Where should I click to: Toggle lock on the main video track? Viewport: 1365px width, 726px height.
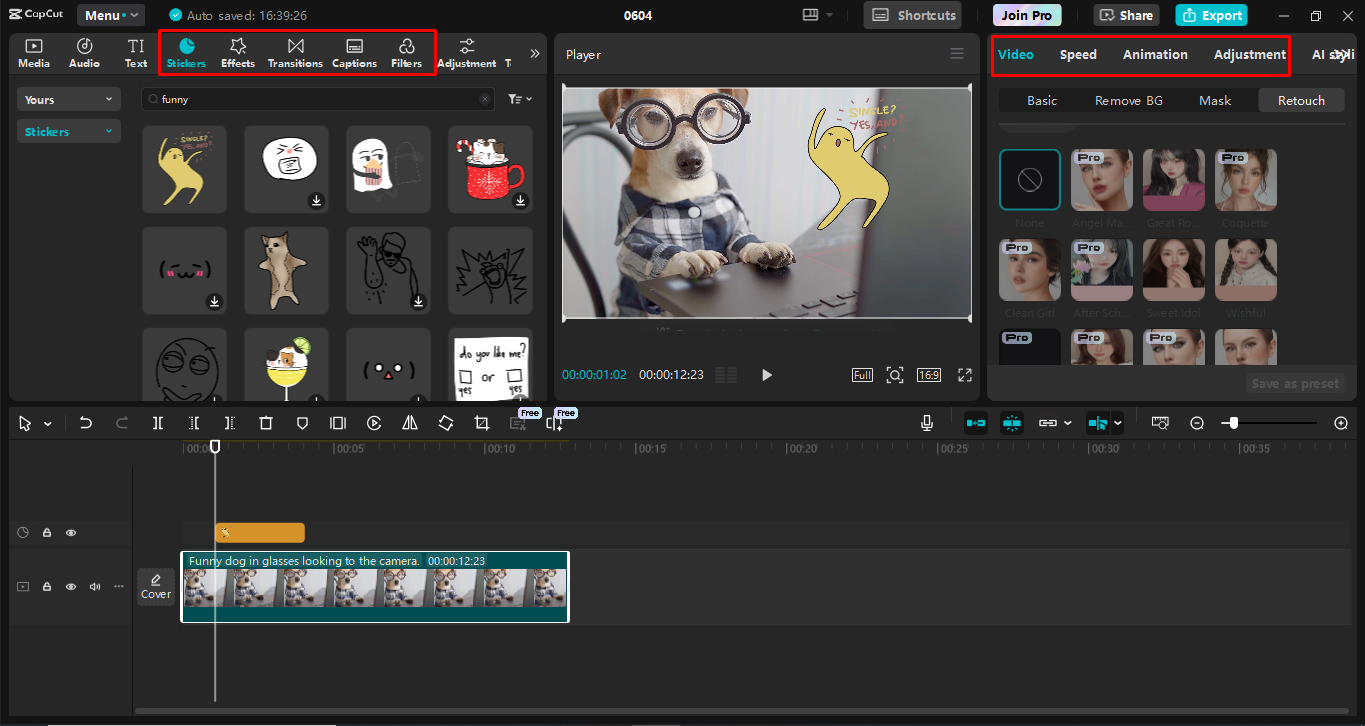pos(47,587)
